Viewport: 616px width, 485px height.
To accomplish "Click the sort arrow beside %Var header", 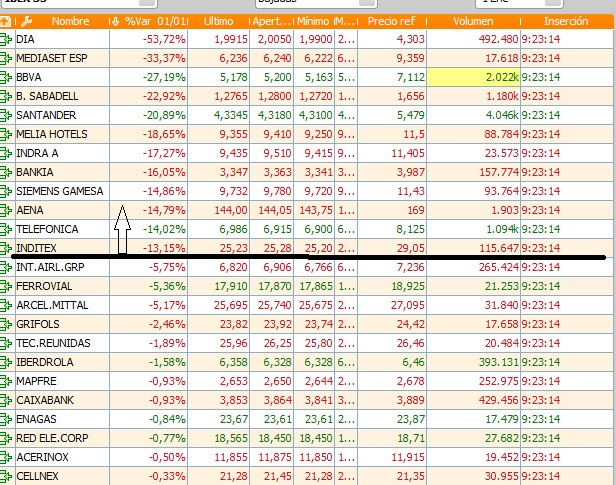I will pyautogui.click(x=115, y=21).
